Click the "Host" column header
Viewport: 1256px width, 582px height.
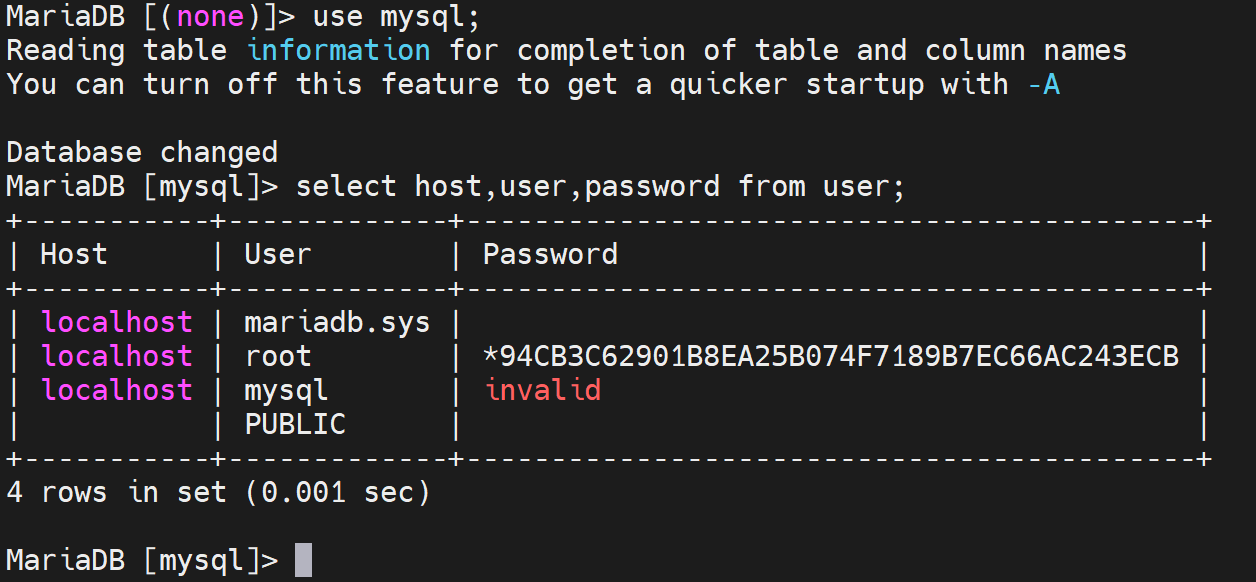tap(73, 254)
